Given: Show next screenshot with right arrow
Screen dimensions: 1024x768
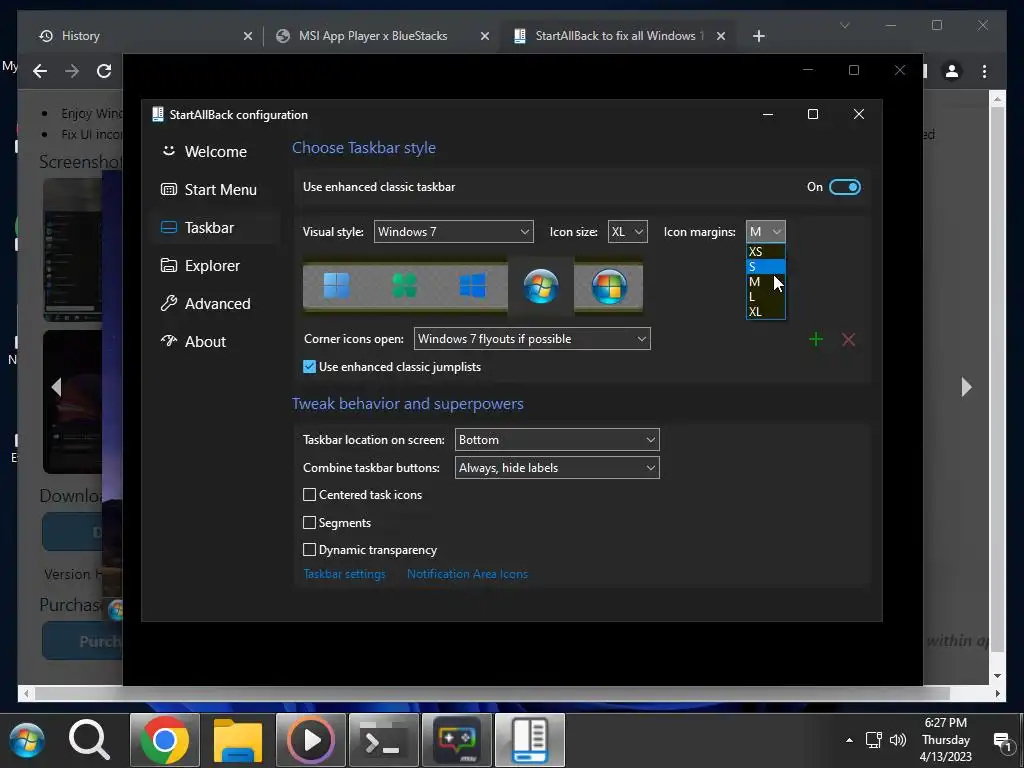Looking at the screenshot, I should [967, 387].
